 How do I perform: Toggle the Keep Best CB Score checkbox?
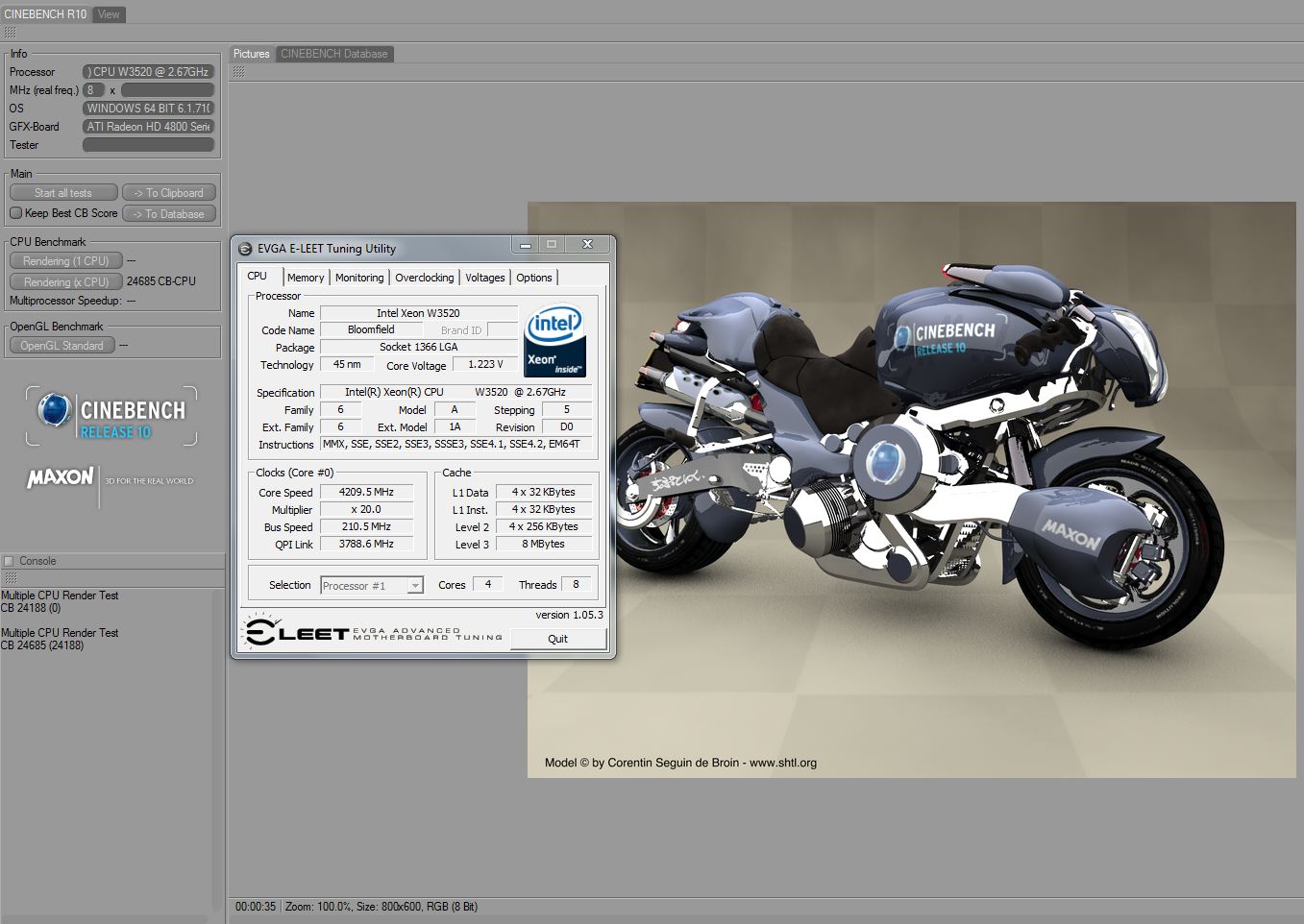[15, 213]
